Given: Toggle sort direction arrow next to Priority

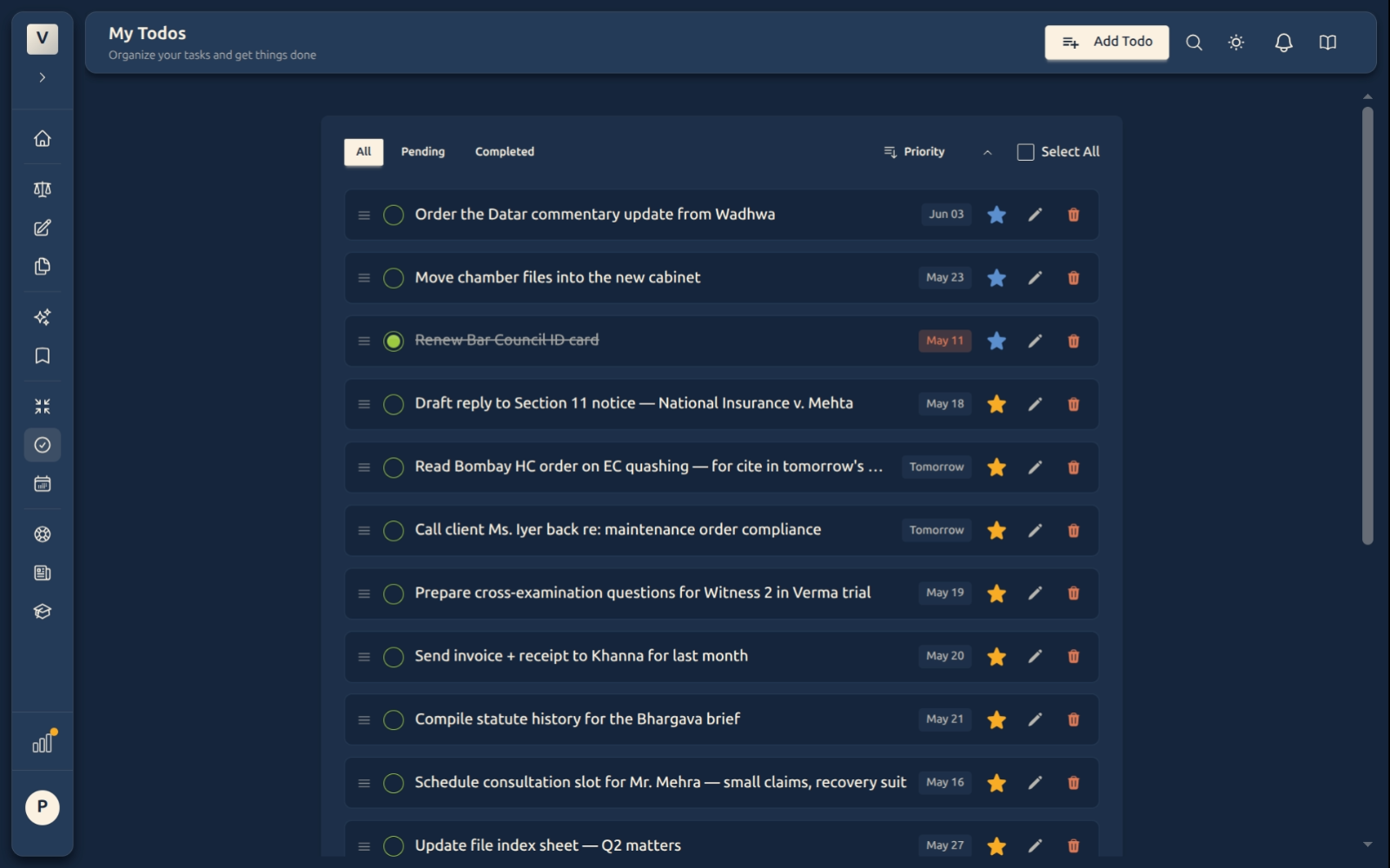Looking at the screenshot, I should (x=987, y=152).
